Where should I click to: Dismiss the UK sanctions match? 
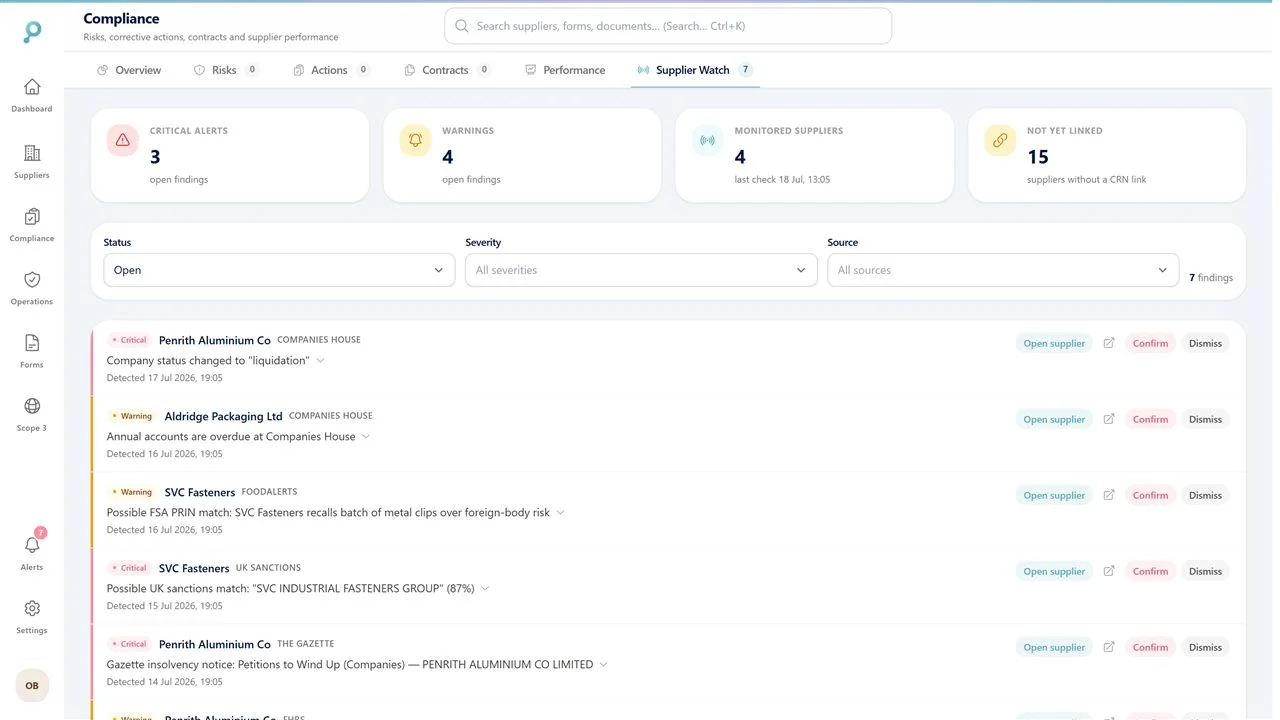pos(1205,571)
